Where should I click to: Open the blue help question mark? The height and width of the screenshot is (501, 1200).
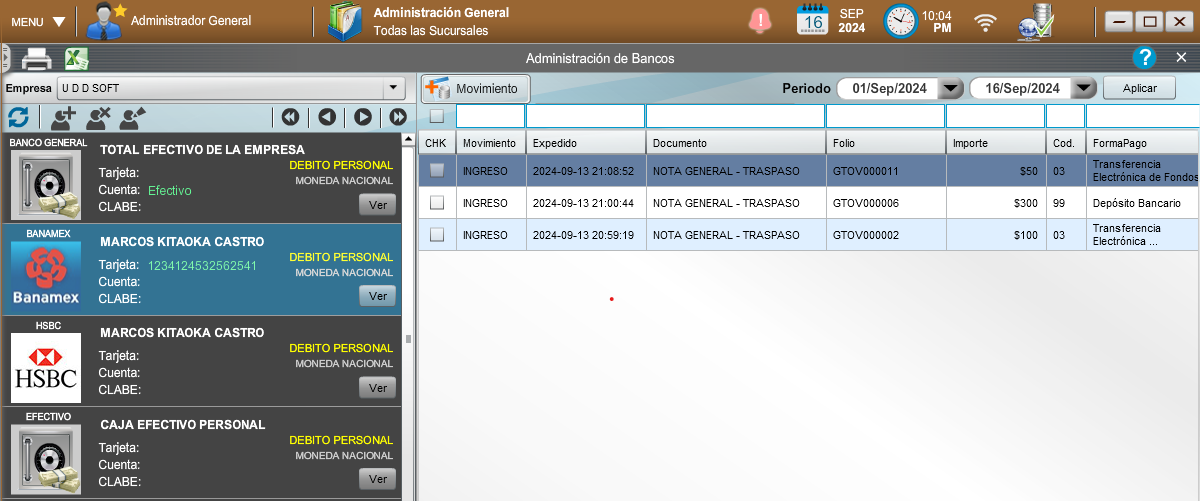(x=1145, y=58)
